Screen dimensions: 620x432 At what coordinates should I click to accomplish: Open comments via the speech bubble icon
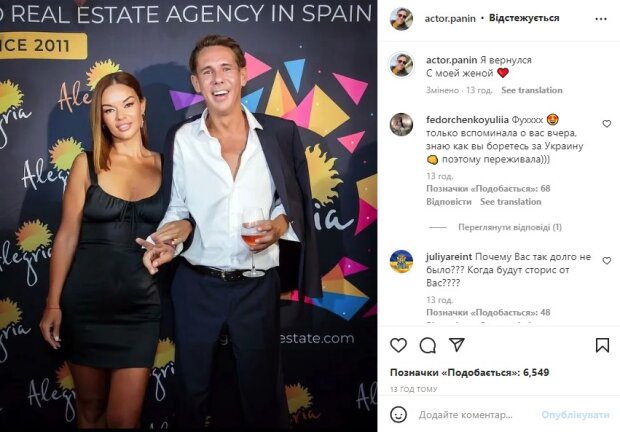click(427, 345)
